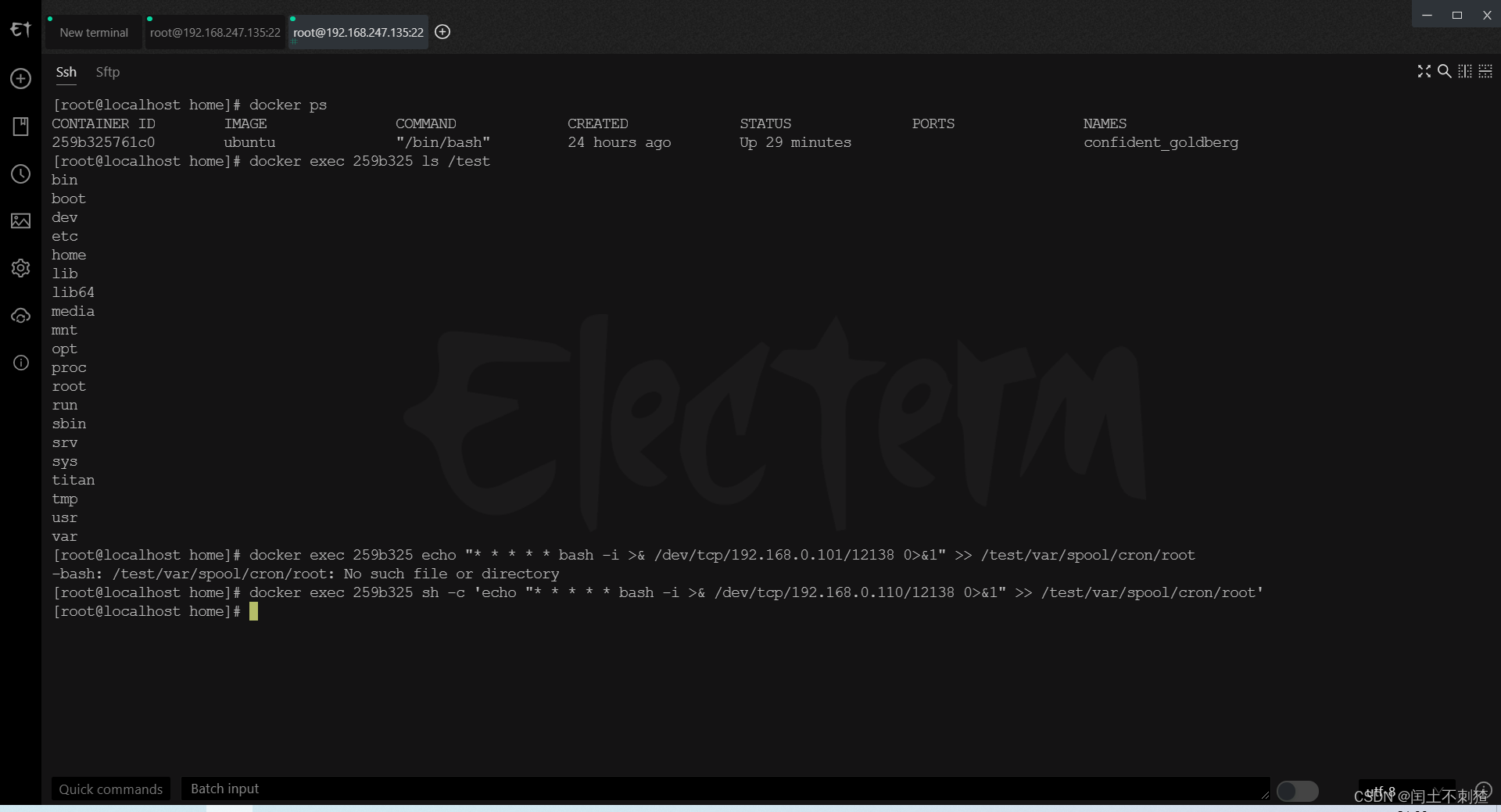Click the 'media' directory entry
This screenshot has width=1501, height=812.
73,311
